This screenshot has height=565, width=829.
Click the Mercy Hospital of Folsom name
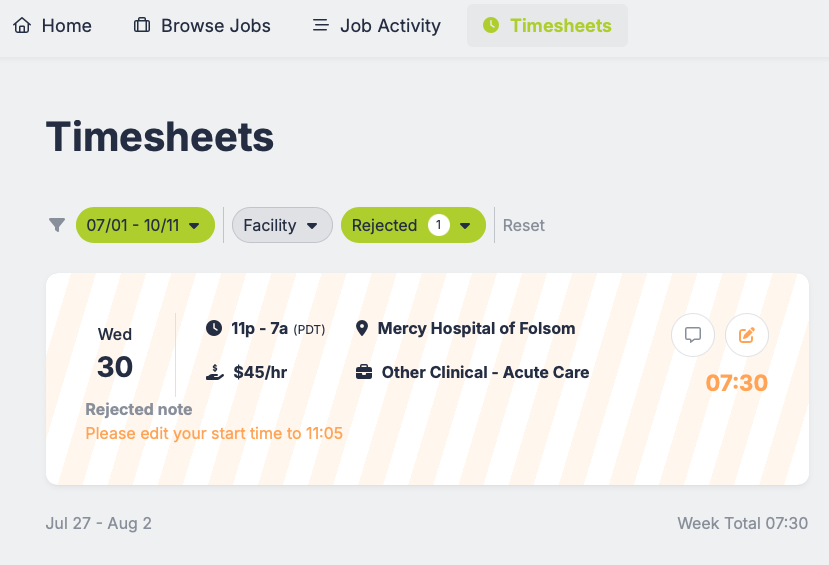pos(476,328)
